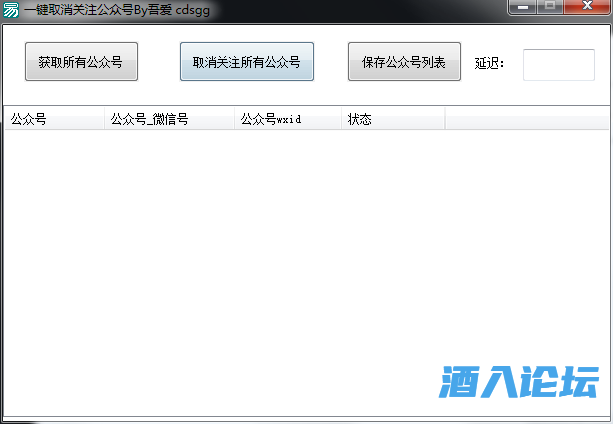Focus the 延迟 delay input box
Screen dimensions: 613x424
(558, 64)
